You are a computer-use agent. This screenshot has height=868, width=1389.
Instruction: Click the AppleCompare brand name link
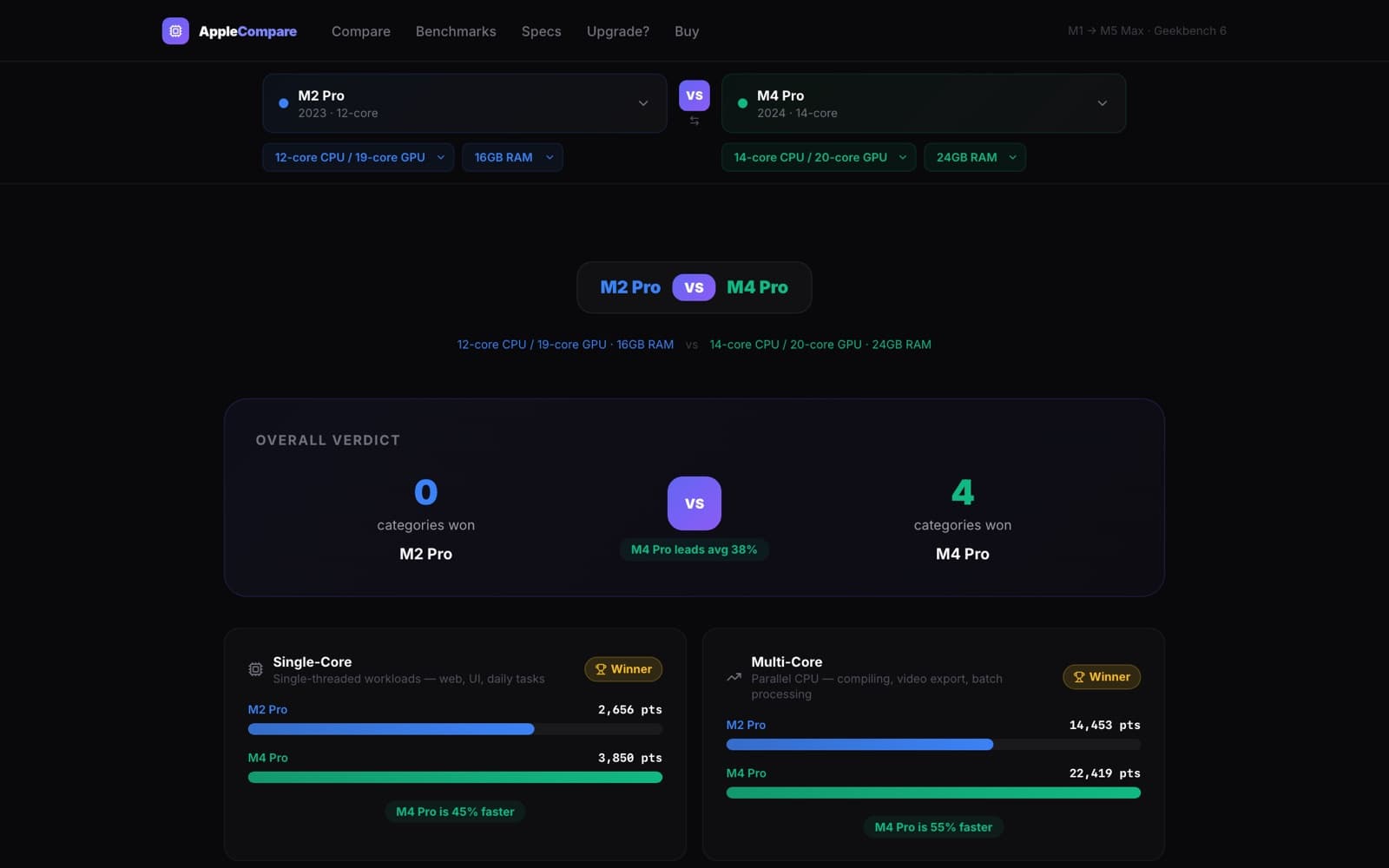pyautogui.click(x=247, y=31)
